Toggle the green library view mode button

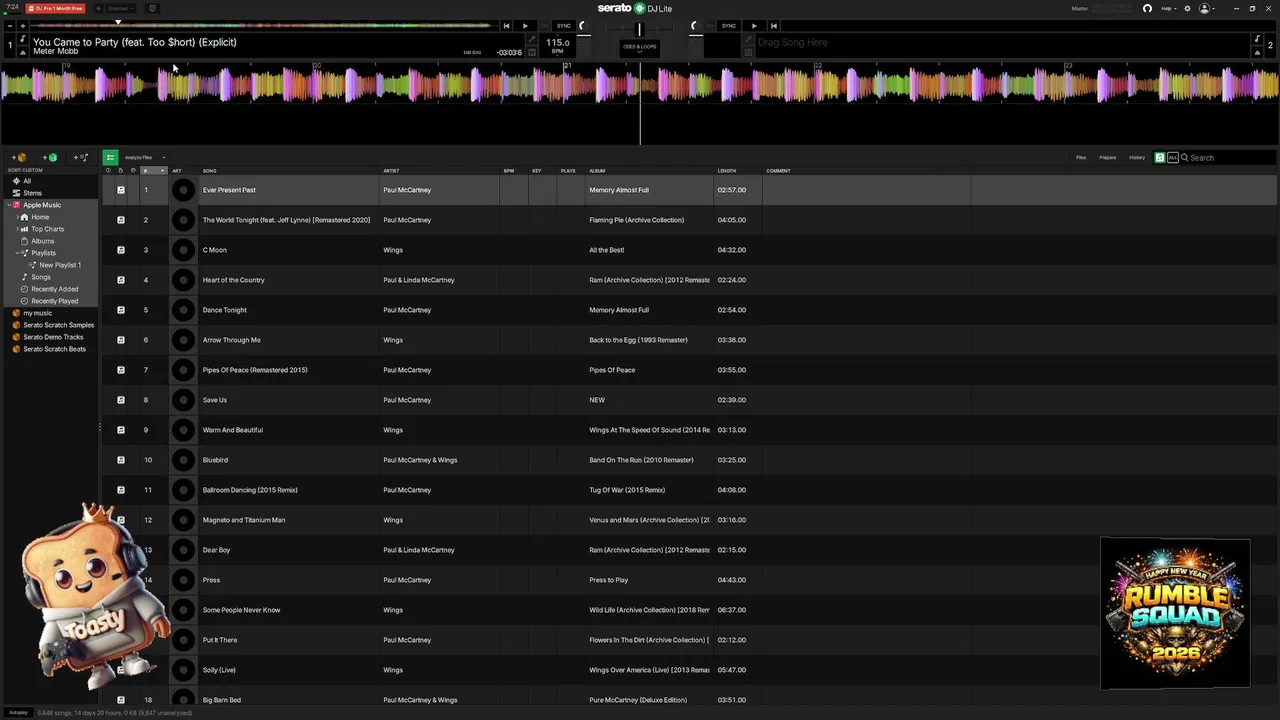110,157
